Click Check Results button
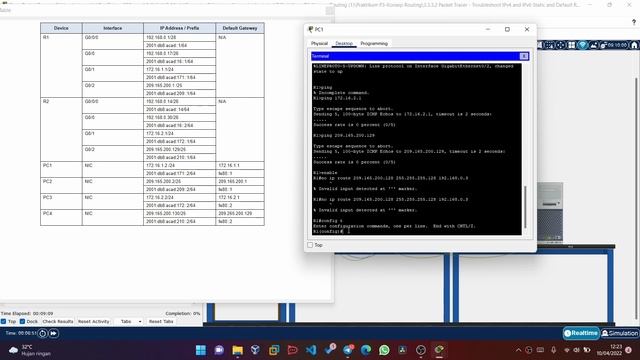Image resolution: width=640 pixels, height=360 pixels. tap(58, 322)
